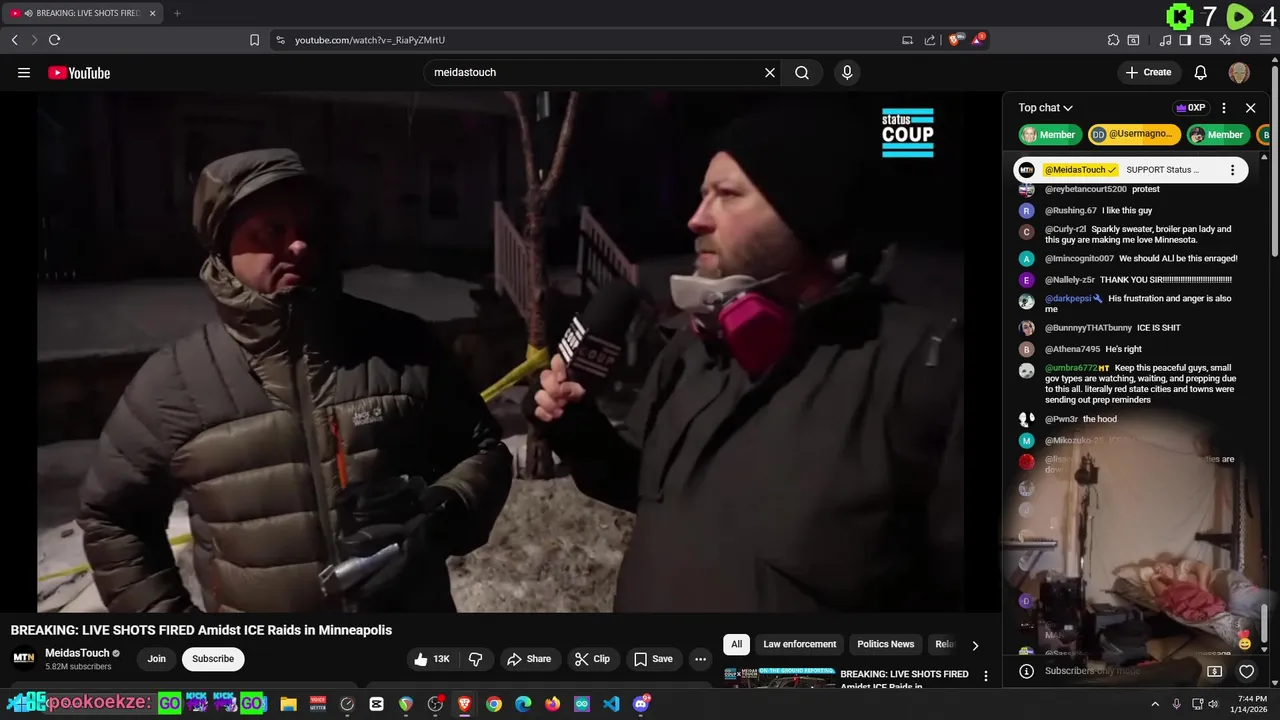Viewport: 1280px width, 720px height.
Task: Bookmark this page in the browser
Action: click(x=254, y=40)
